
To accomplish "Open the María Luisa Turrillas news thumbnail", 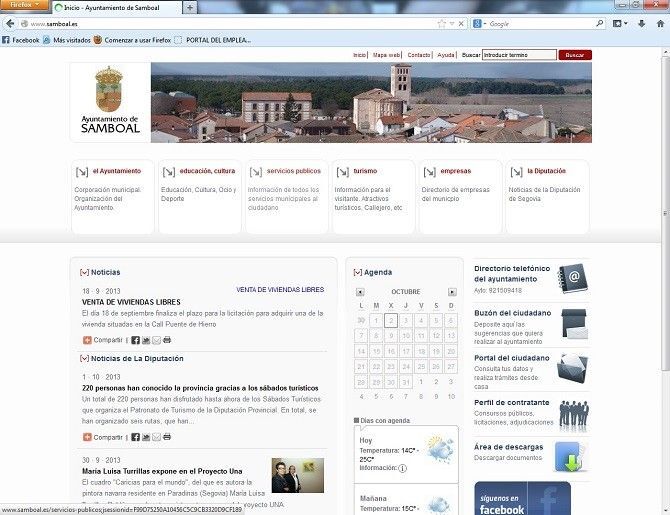I will (x=298, y=475).
